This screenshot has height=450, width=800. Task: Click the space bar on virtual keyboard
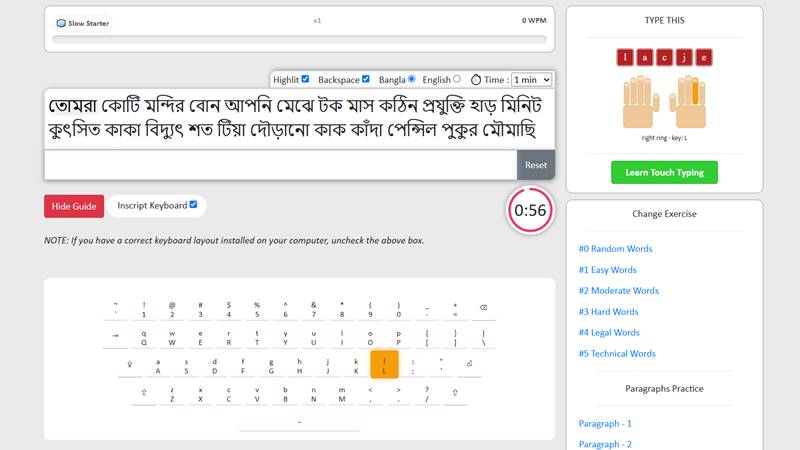(x=299, y=422)
